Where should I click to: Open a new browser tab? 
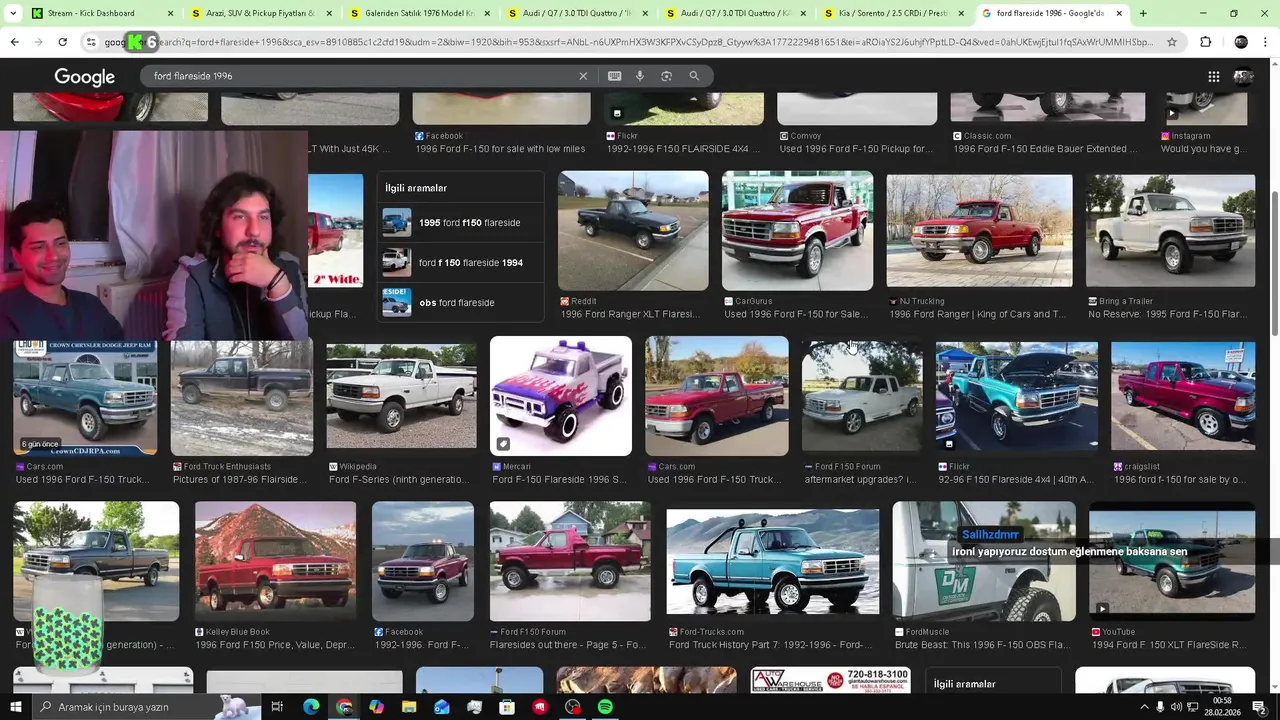[1143, 13]
